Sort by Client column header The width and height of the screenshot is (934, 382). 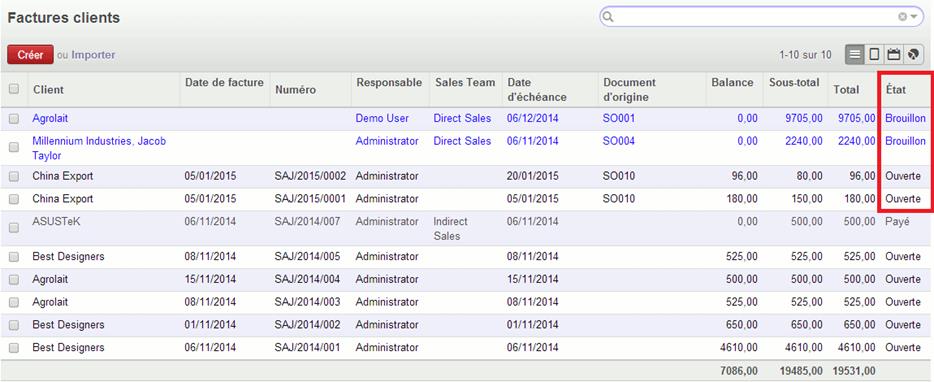pyautogui.click(x=48, y=89)
